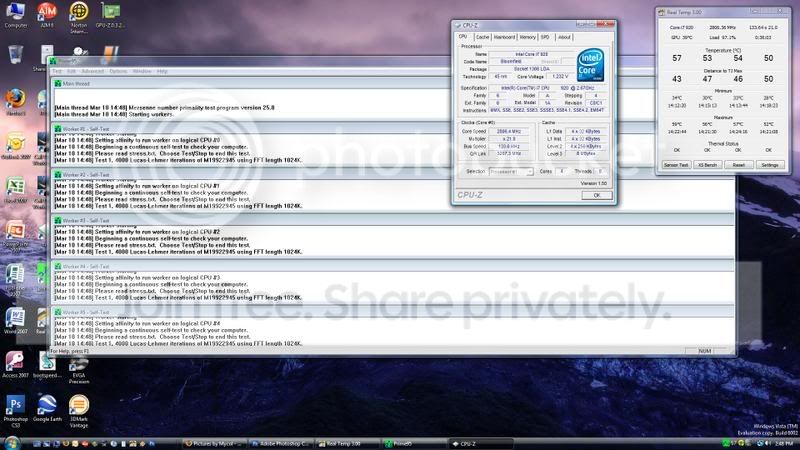Switch to Adobe Photoshop in the taskbar

tap(280, 444)
